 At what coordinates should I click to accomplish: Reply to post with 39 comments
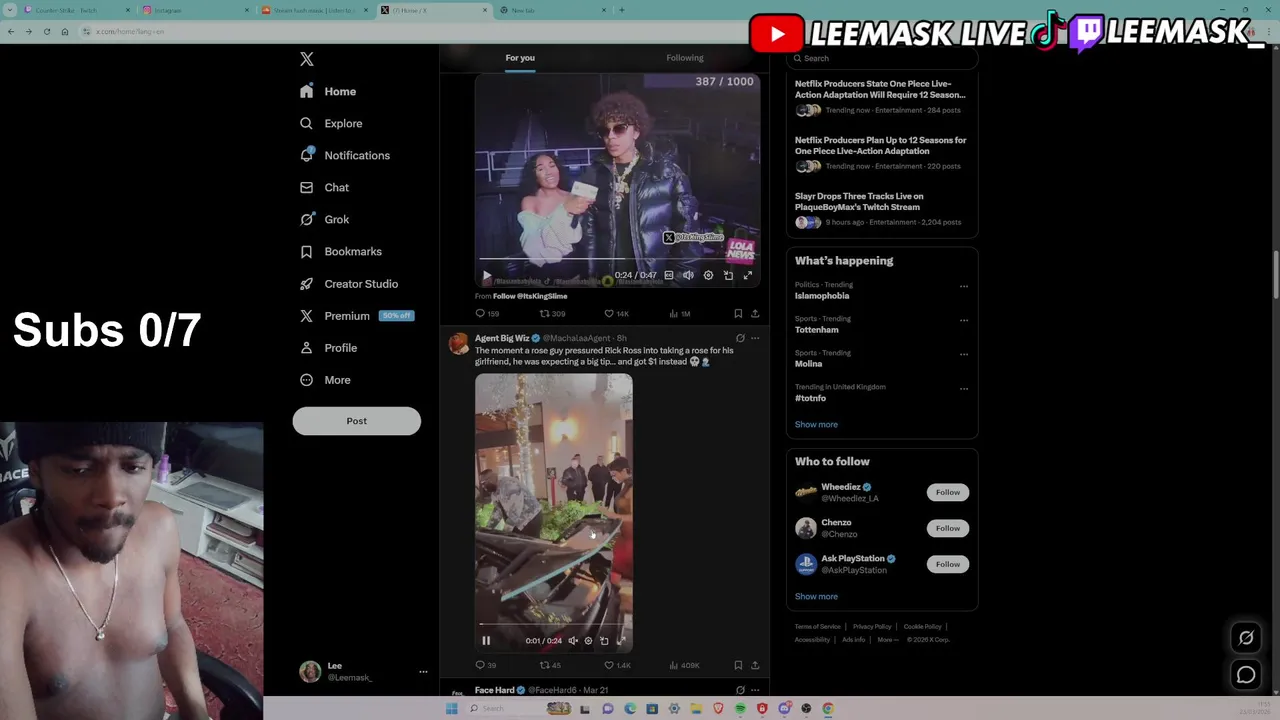(x=486, y=665)
